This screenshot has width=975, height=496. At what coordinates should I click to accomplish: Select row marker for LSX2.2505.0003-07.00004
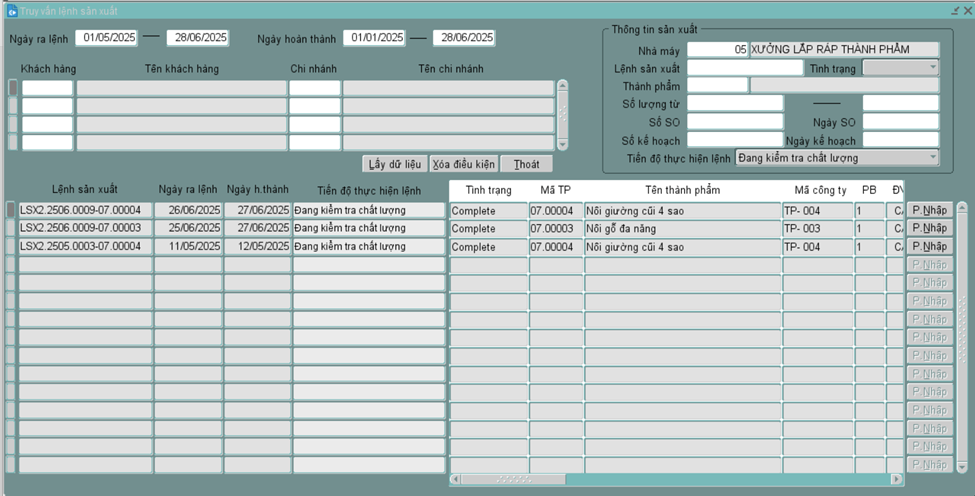11,246
